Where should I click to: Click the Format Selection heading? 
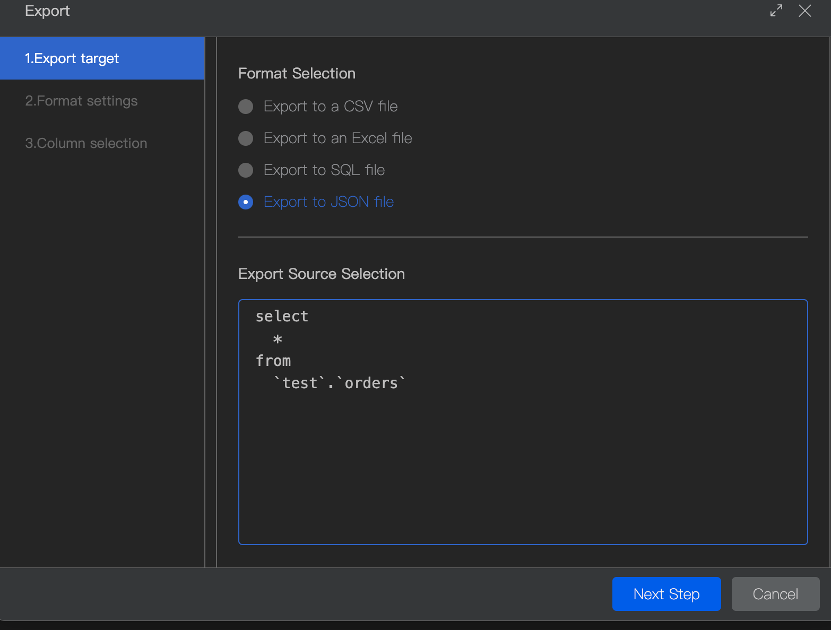click(297, 73)
